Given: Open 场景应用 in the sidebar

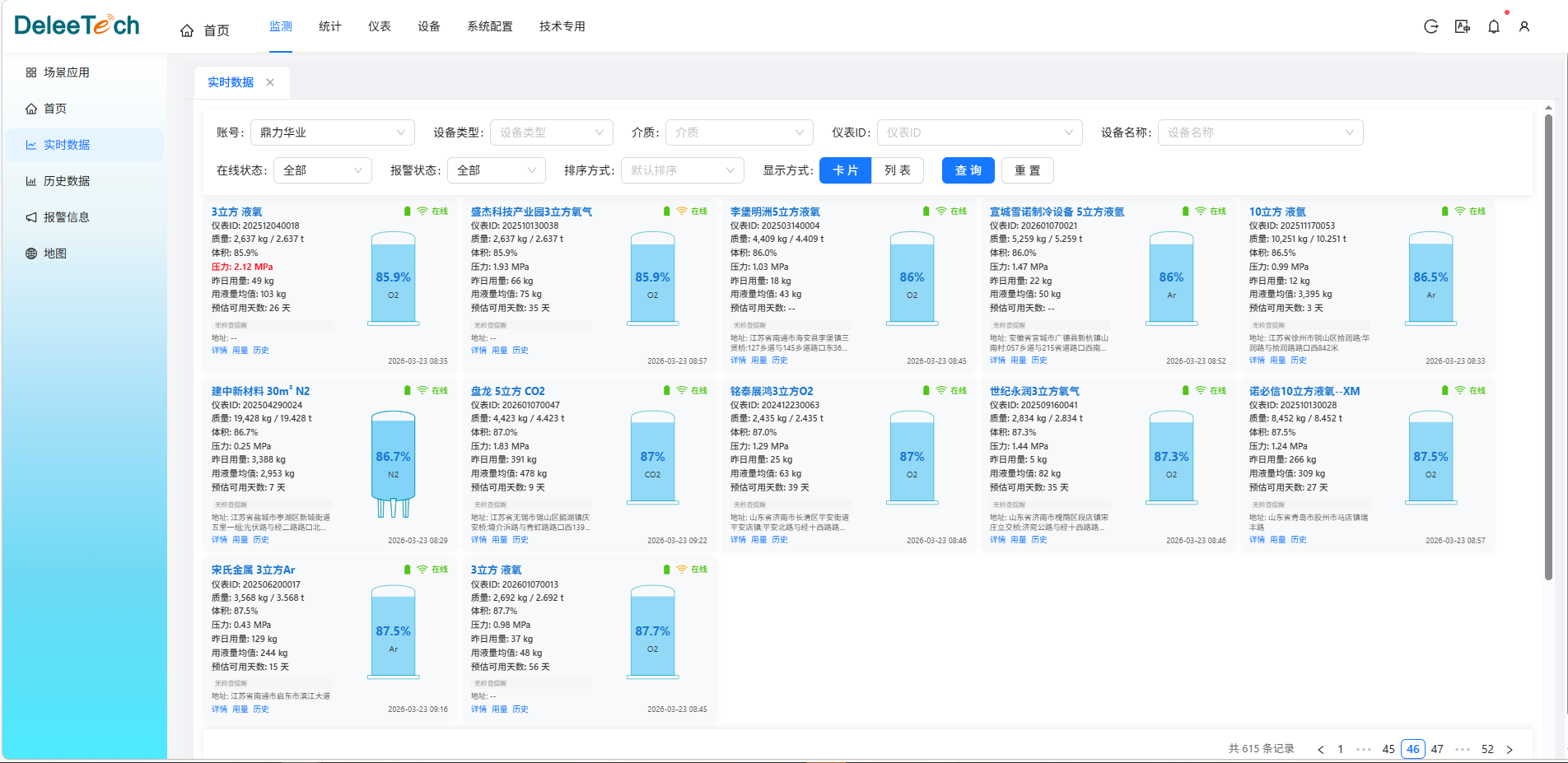Looking at the screenshot, I should pos(66,72).
